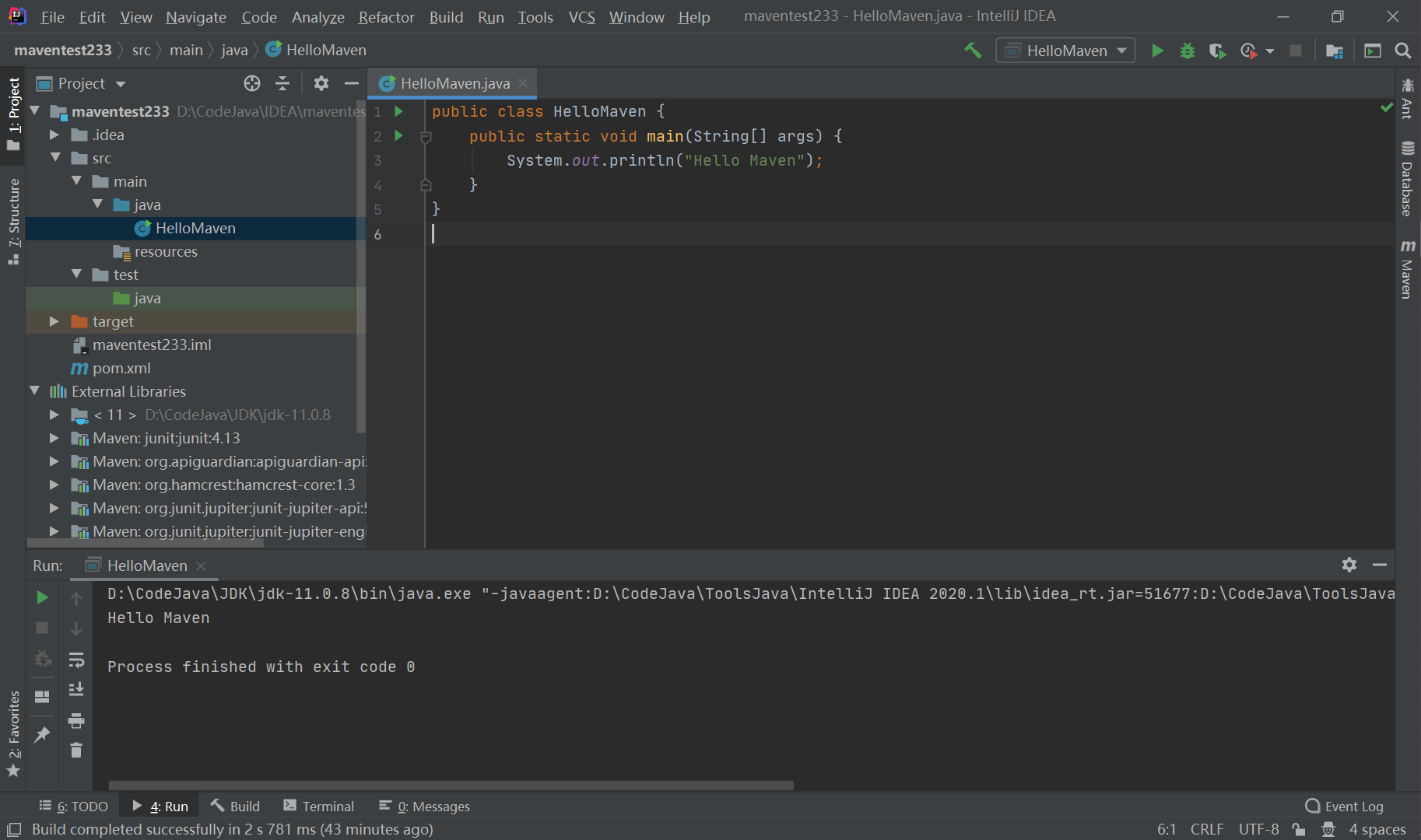
Task: Collapse the src folder
Action: click(55, 157)
